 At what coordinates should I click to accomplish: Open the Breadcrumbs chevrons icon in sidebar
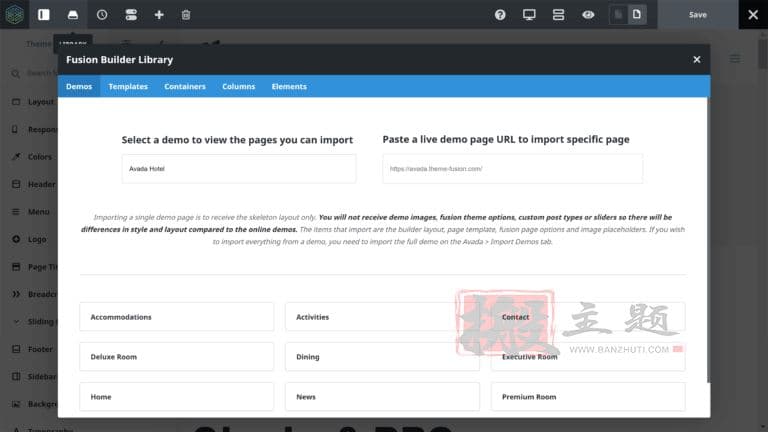tap(16, 294)
